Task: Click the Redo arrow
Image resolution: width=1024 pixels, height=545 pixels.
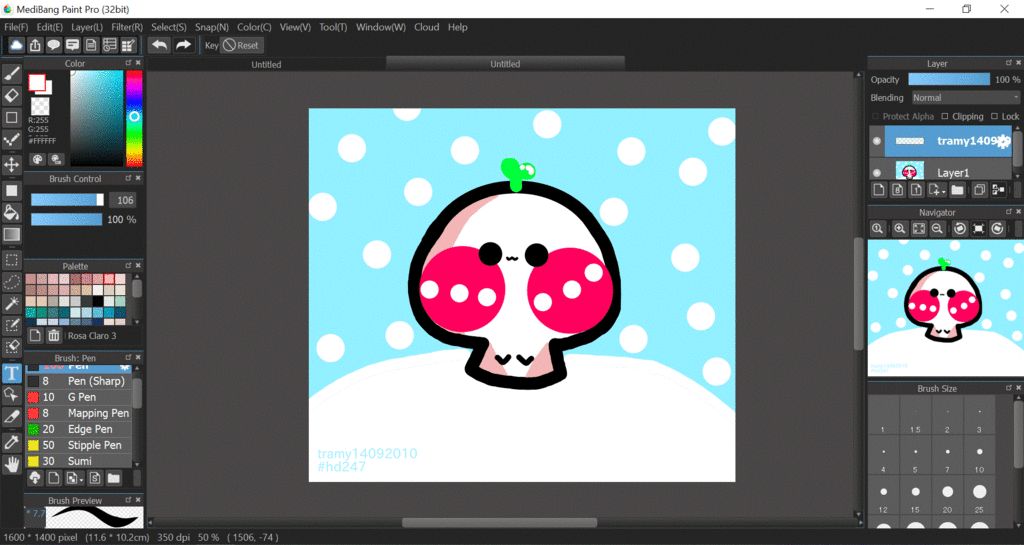Action: point(184,45)
